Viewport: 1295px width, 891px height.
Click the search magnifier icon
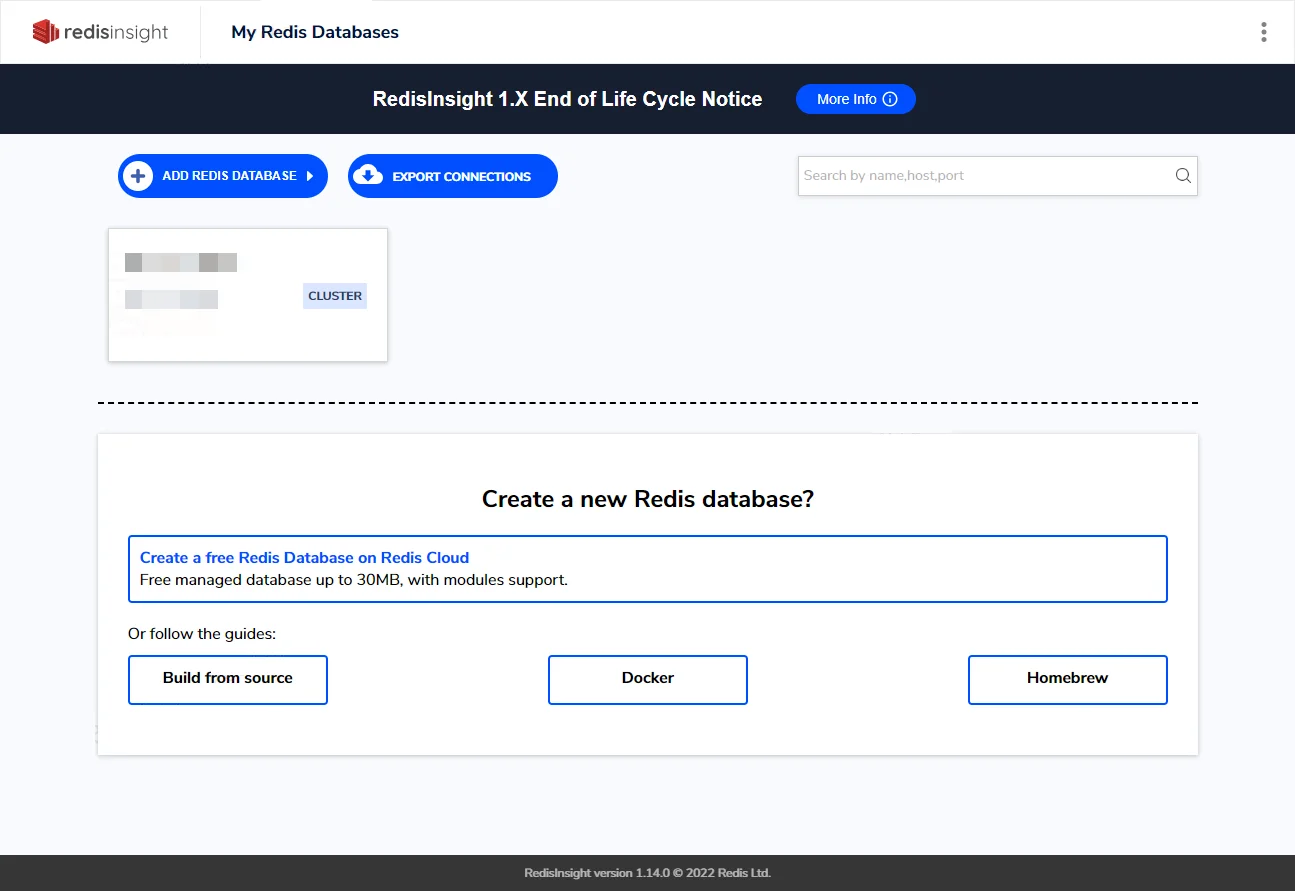[1182, 175]
